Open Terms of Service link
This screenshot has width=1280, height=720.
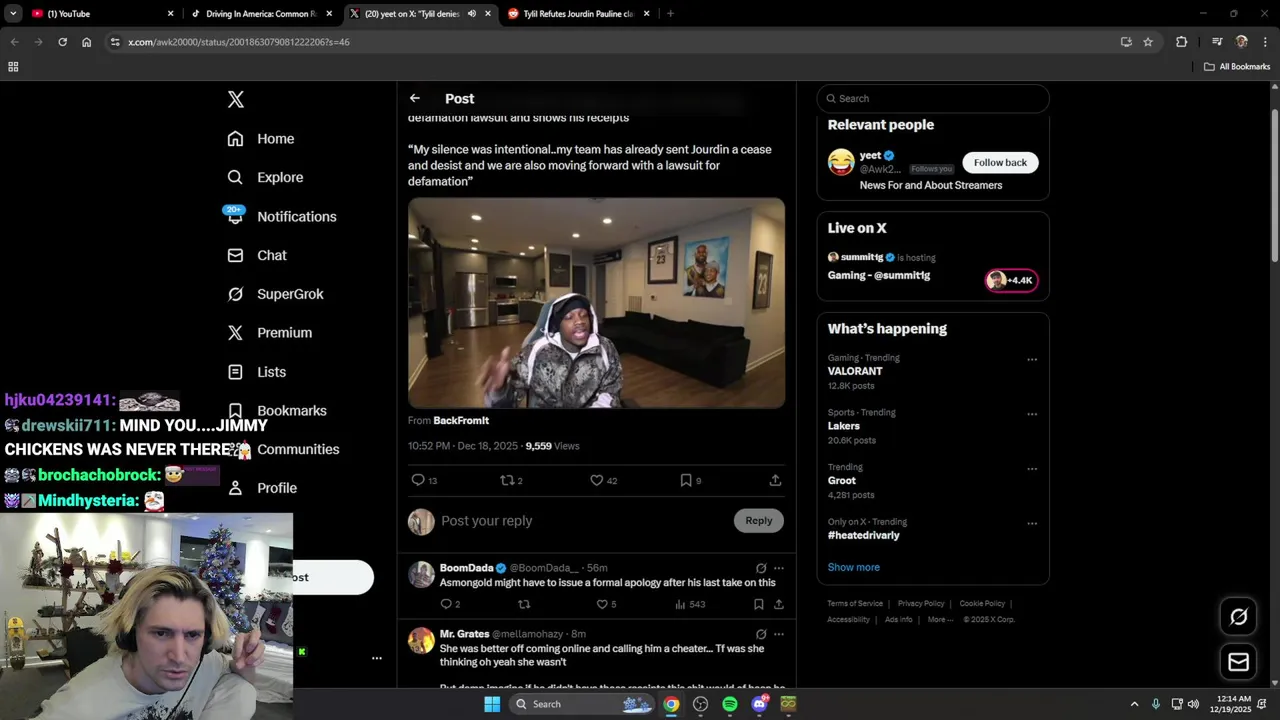point(855,604)
